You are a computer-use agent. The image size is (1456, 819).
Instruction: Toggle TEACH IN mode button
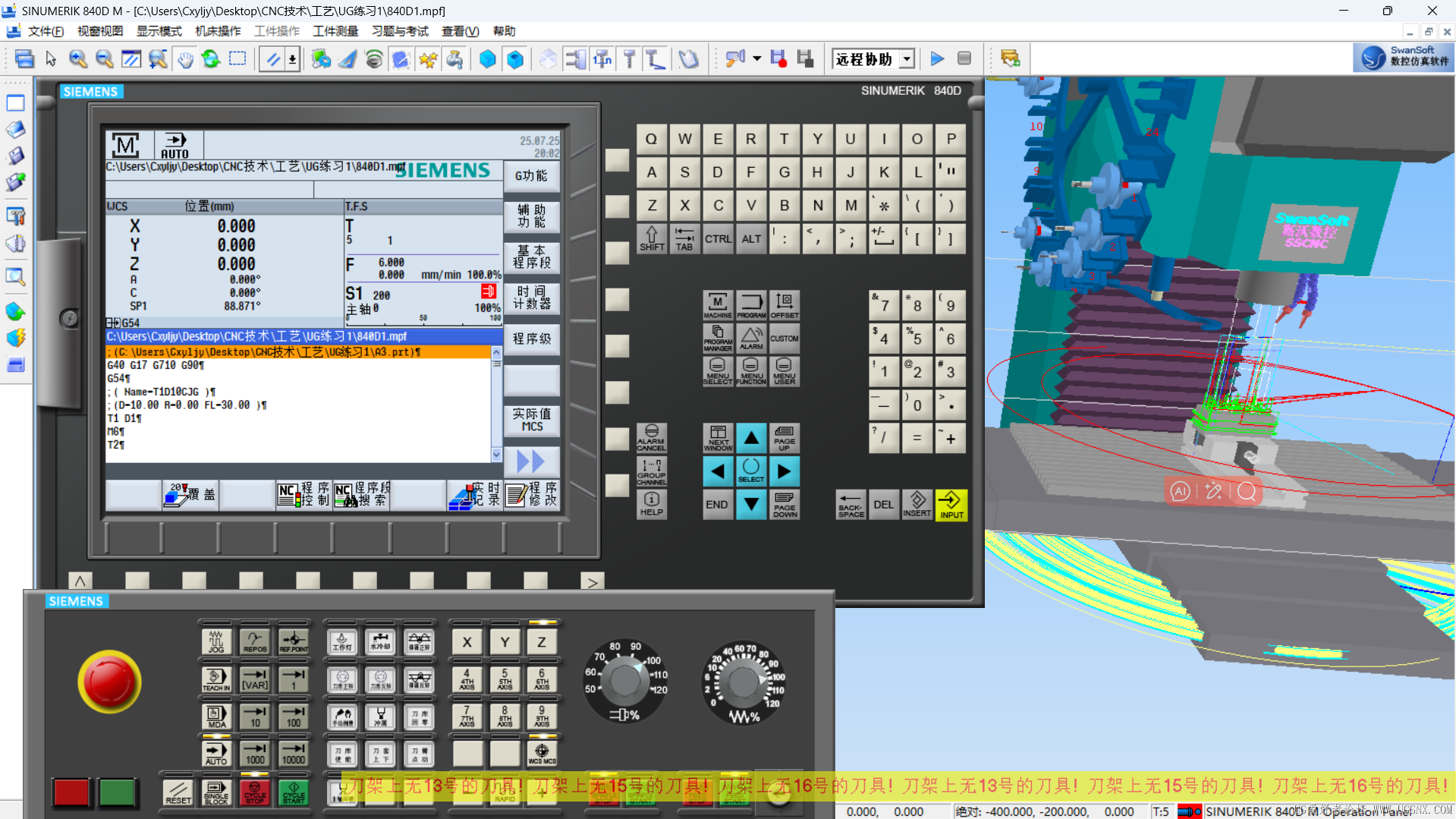click(216, 679)
